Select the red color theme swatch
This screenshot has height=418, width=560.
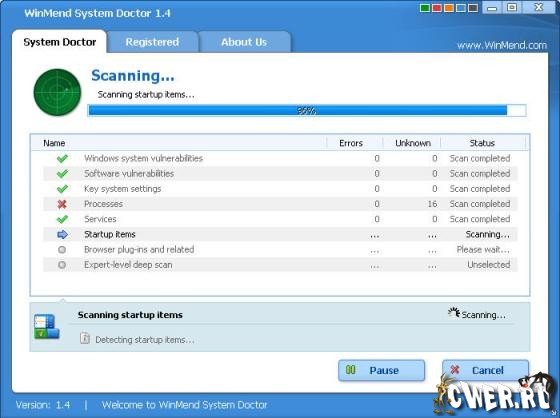437,8
